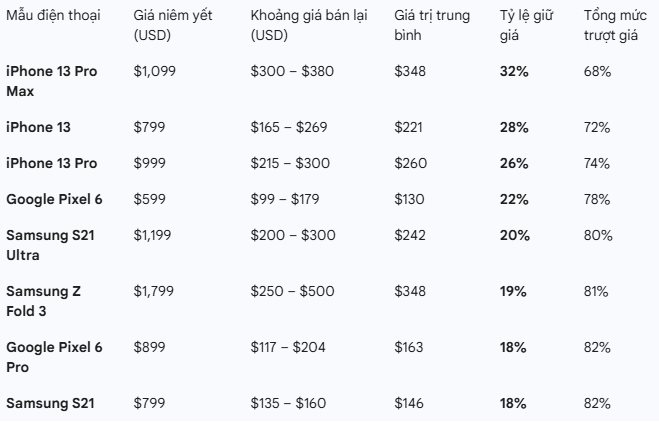The width and height of the screenshot is (659, 424).
Task: Click the $135 – $160 resale range
Action: (x=286, y=403)
